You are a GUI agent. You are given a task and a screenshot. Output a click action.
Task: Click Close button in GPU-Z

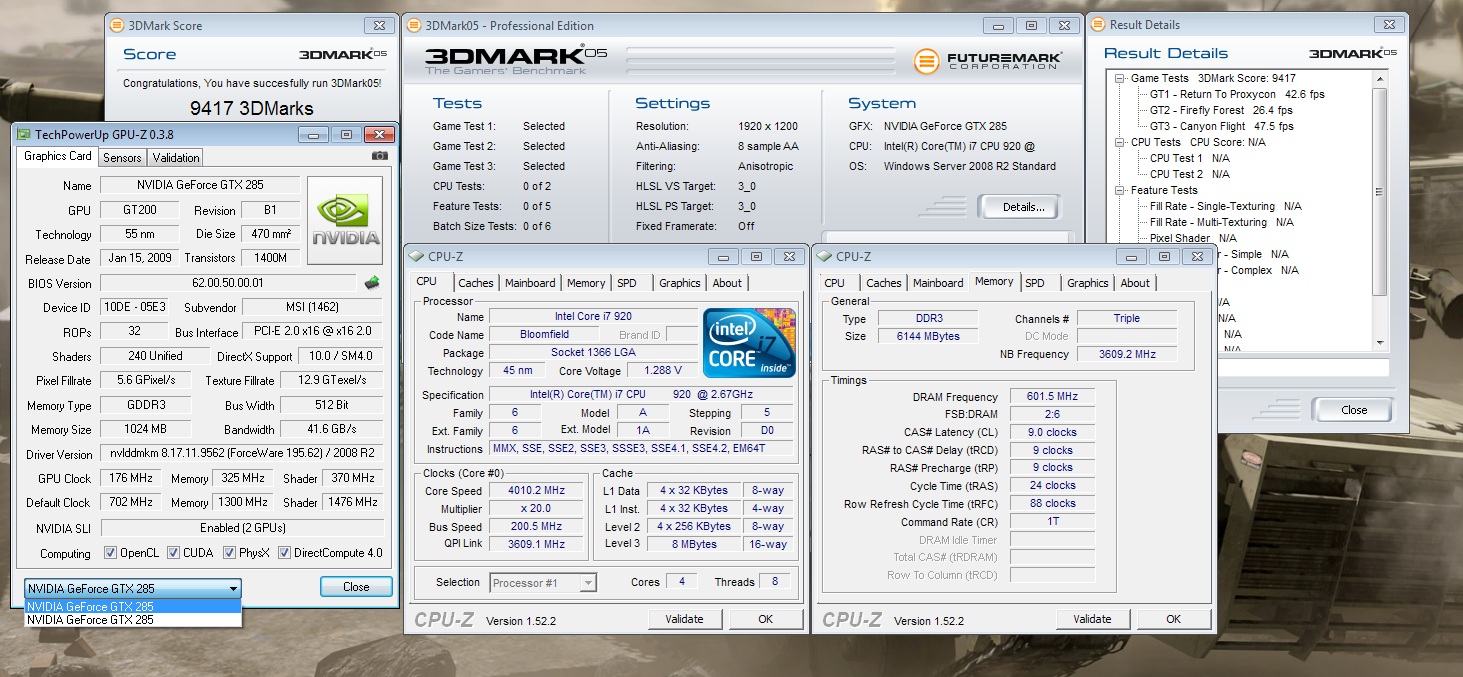356,587
